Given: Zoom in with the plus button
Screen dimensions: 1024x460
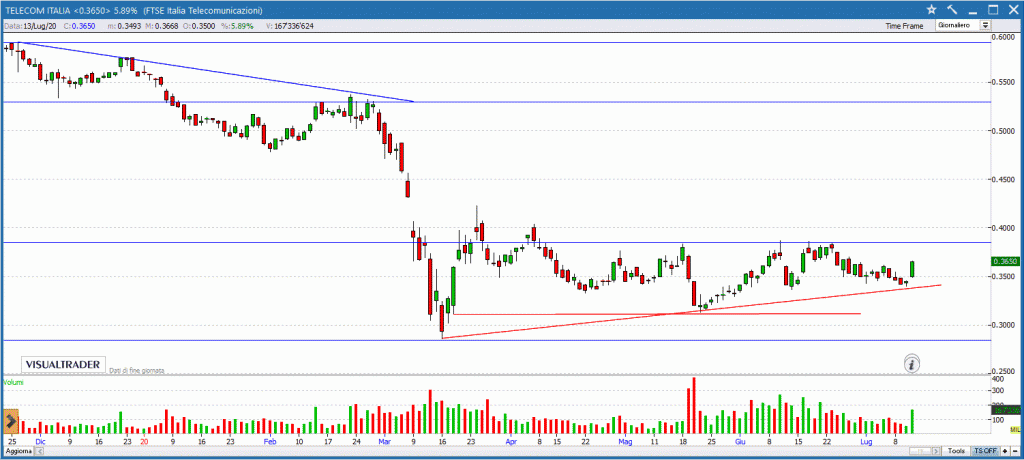Looking at the screenshot, I should pyautogui.click(x=1005, y=452).
